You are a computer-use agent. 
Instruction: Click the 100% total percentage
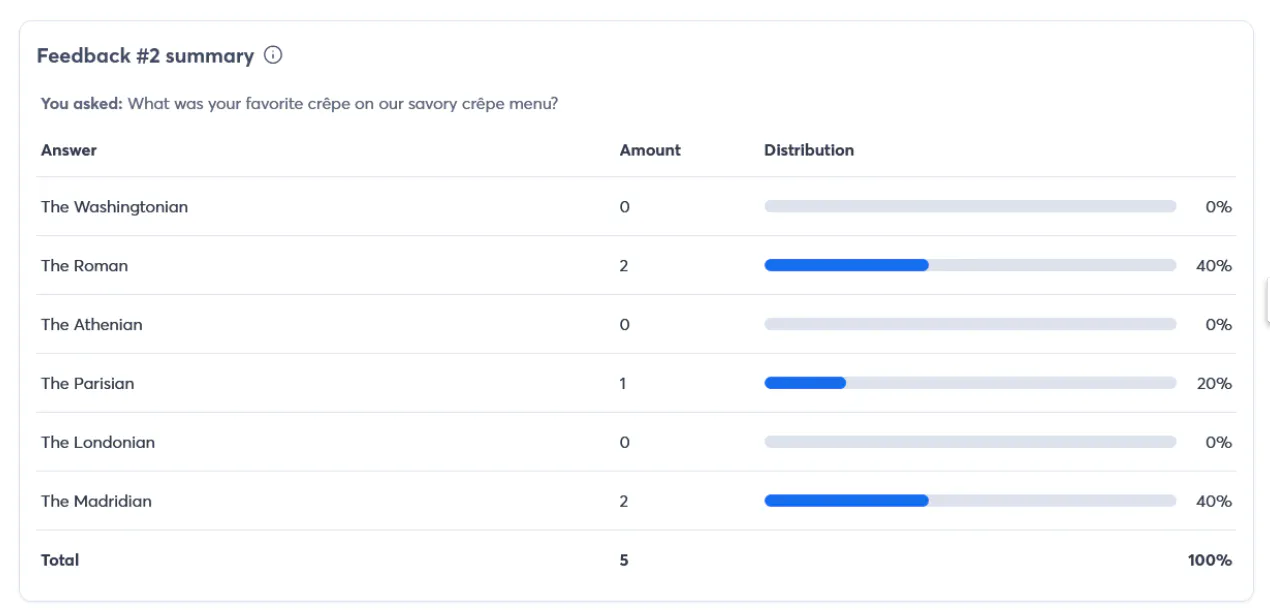[1209, 560]
